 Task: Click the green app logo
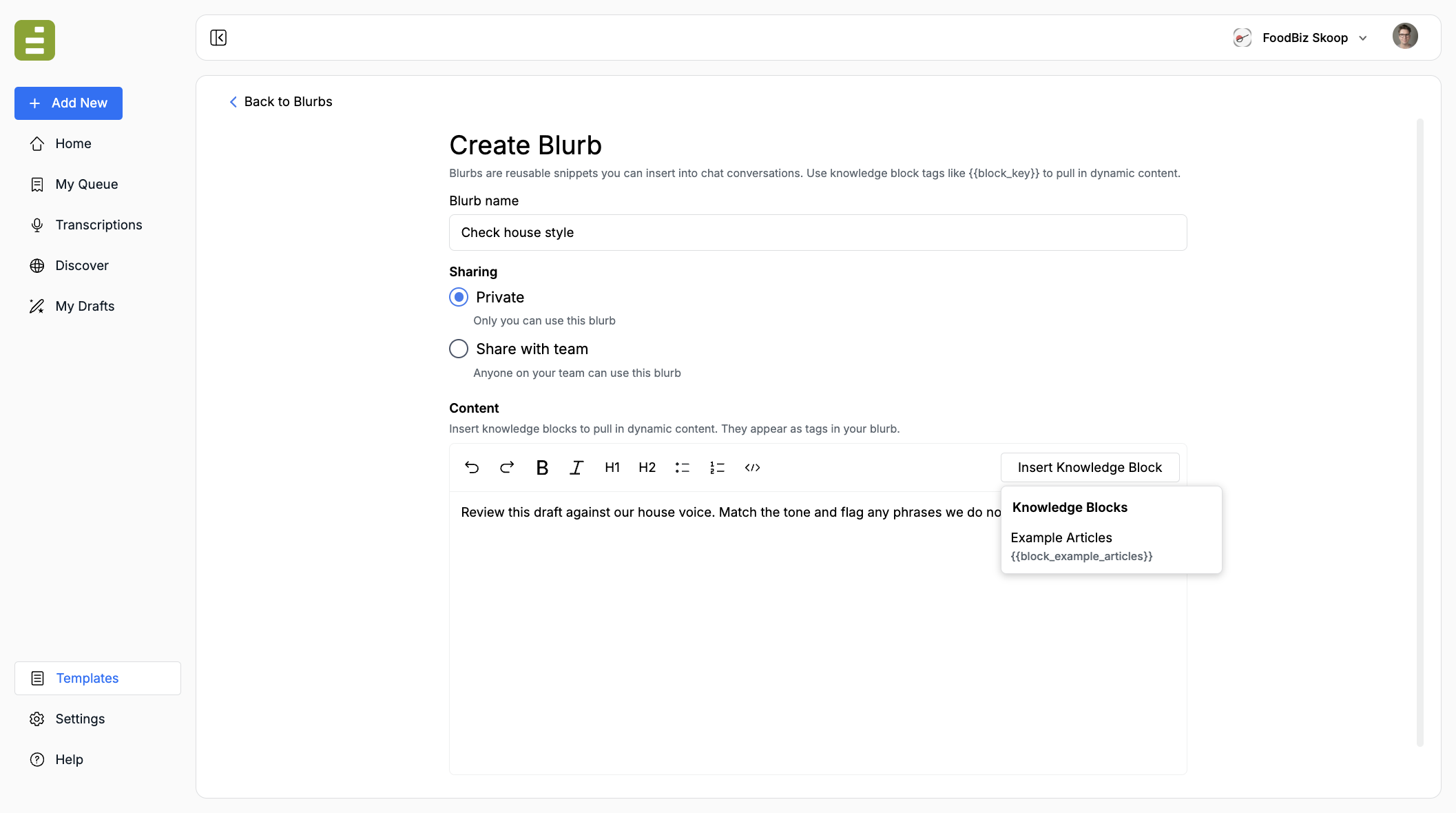(34, 40)
